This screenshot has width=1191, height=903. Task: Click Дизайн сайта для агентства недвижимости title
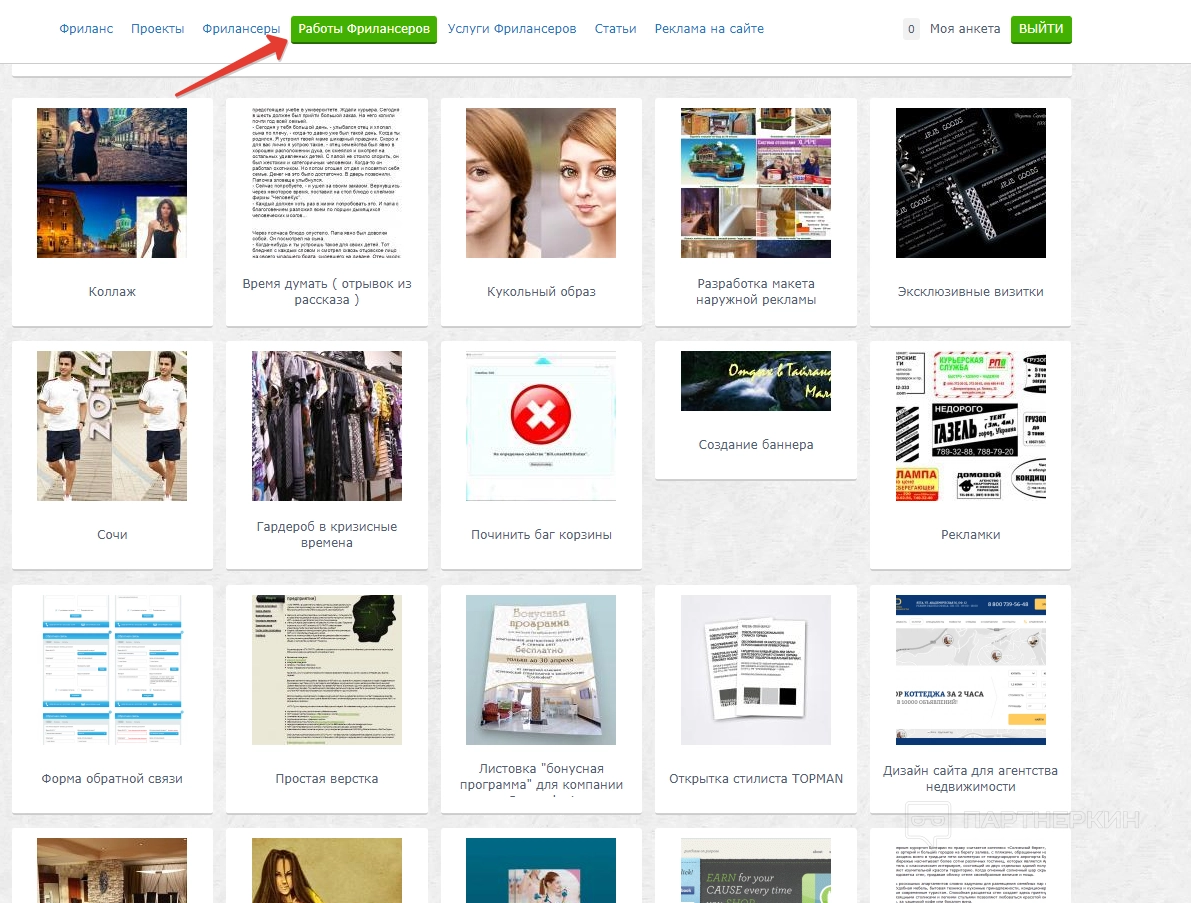coord(971,778)
